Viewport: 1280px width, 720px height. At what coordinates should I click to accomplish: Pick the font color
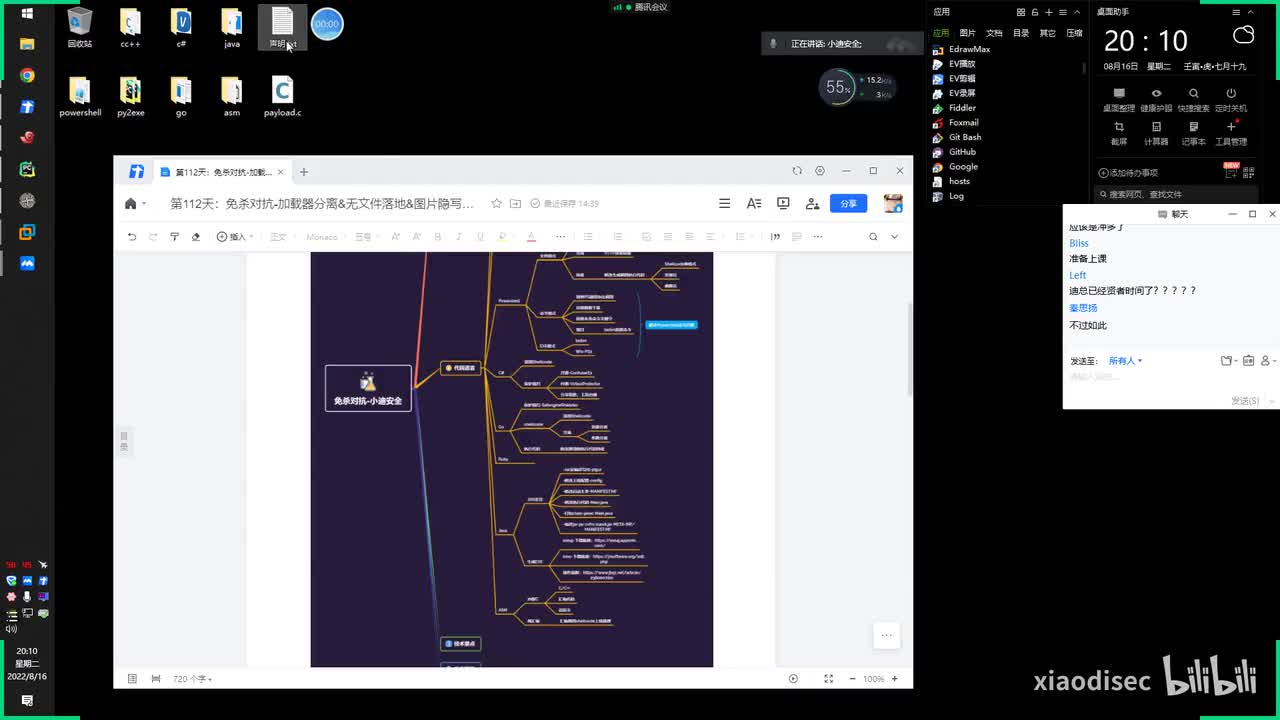click(x=531, y=237)
